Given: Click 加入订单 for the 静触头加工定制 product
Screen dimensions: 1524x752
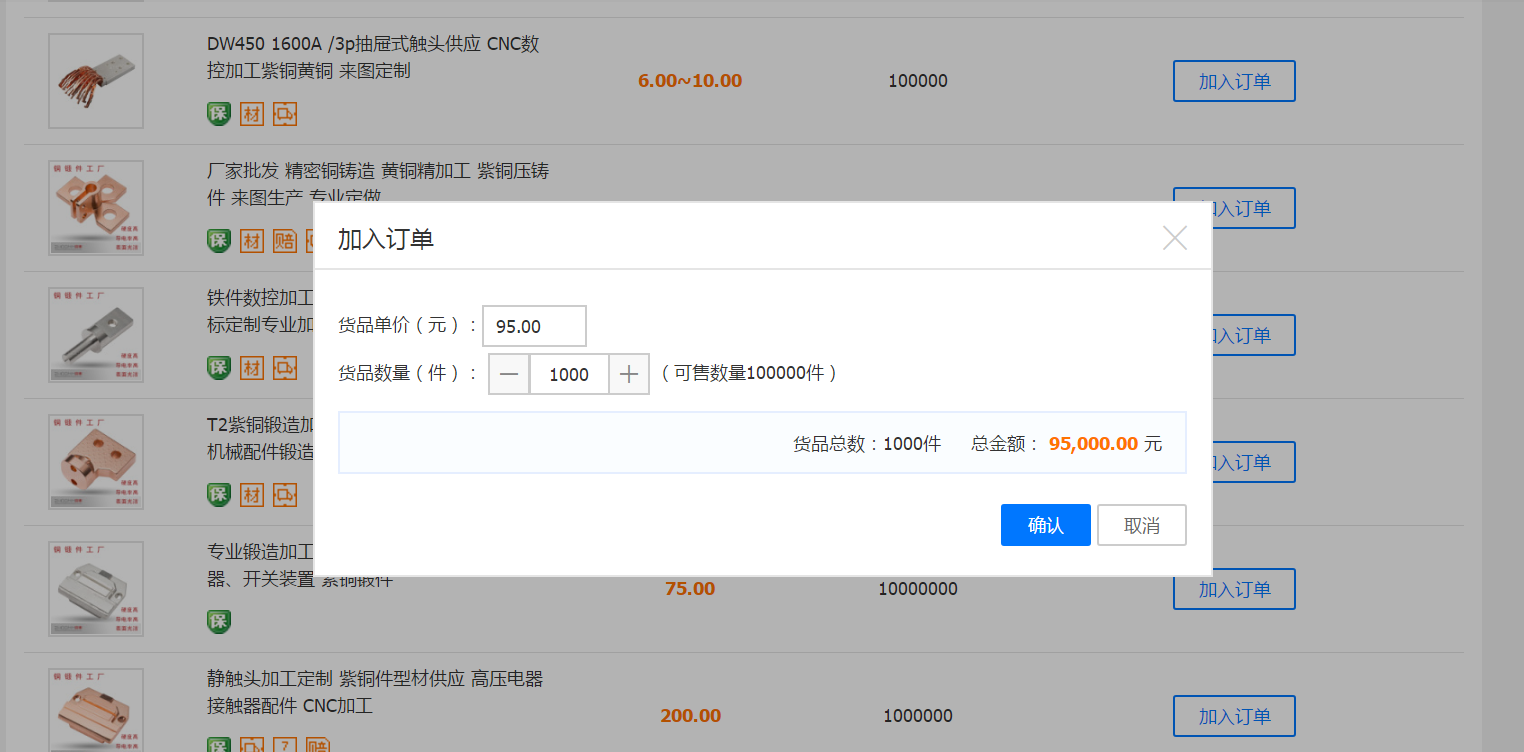Looking at the screenshot, I should click(x=1234, y=716).
